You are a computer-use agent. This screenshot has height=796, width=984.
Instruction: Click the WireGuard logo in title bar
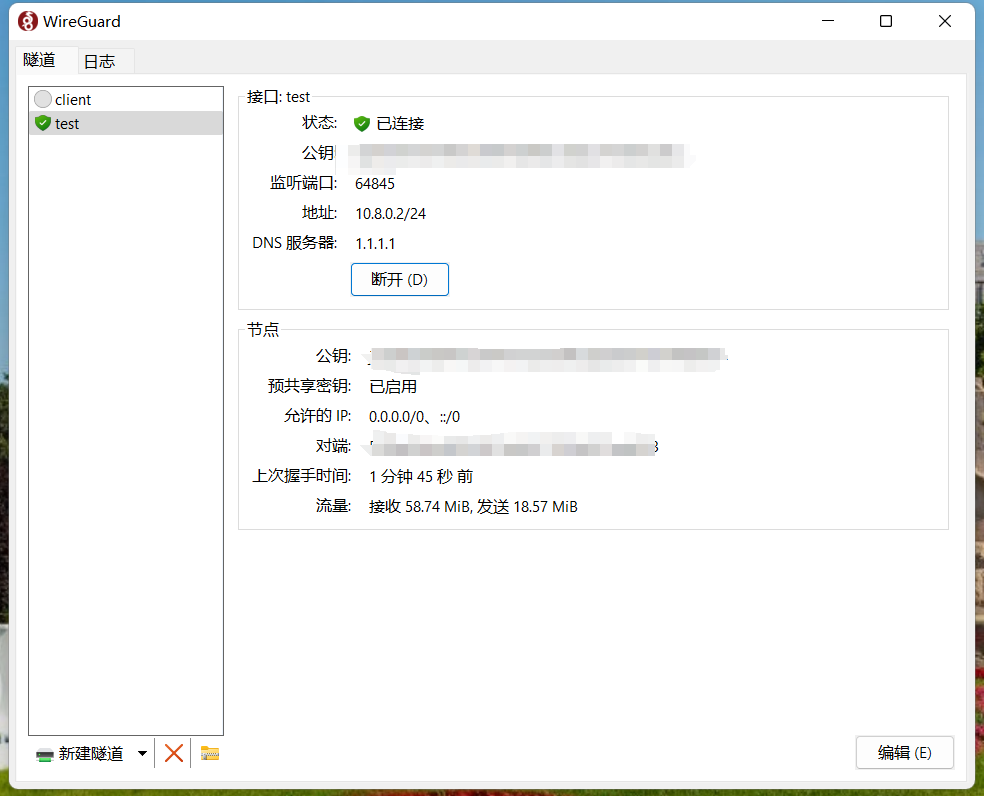(x=28, y=21)
